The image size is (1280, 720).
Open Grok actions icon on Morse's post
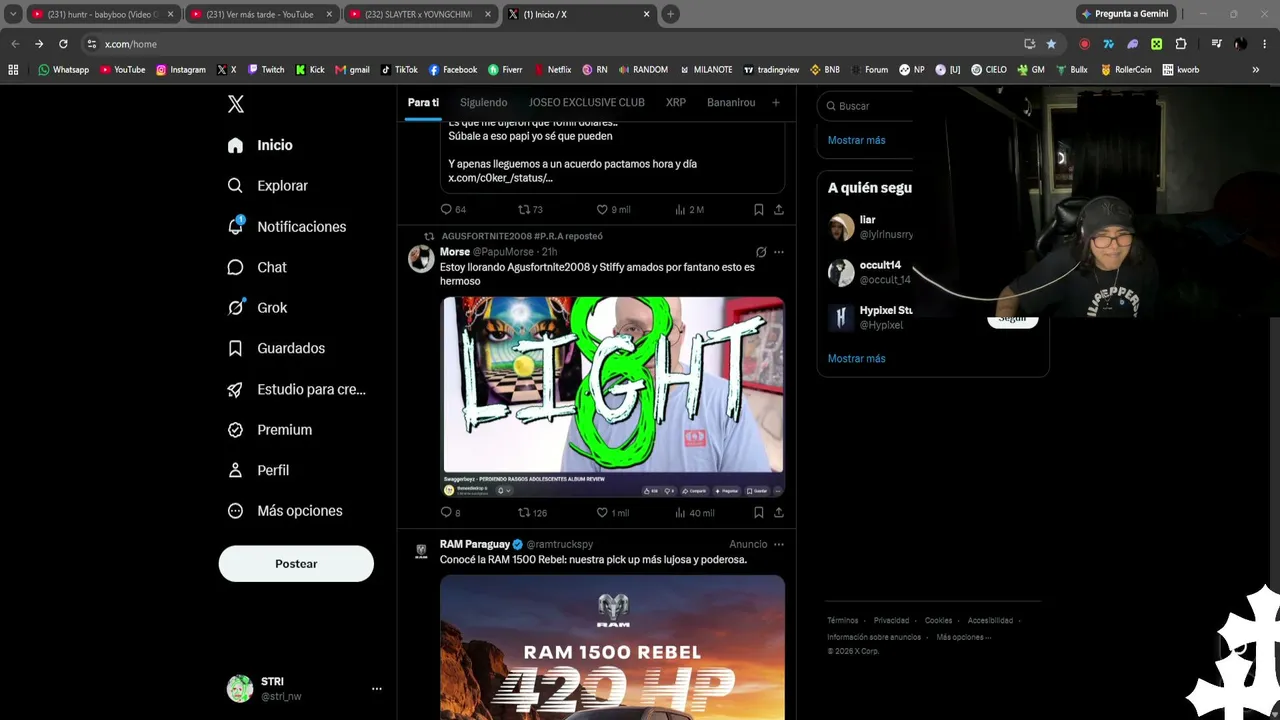point(761,252)
